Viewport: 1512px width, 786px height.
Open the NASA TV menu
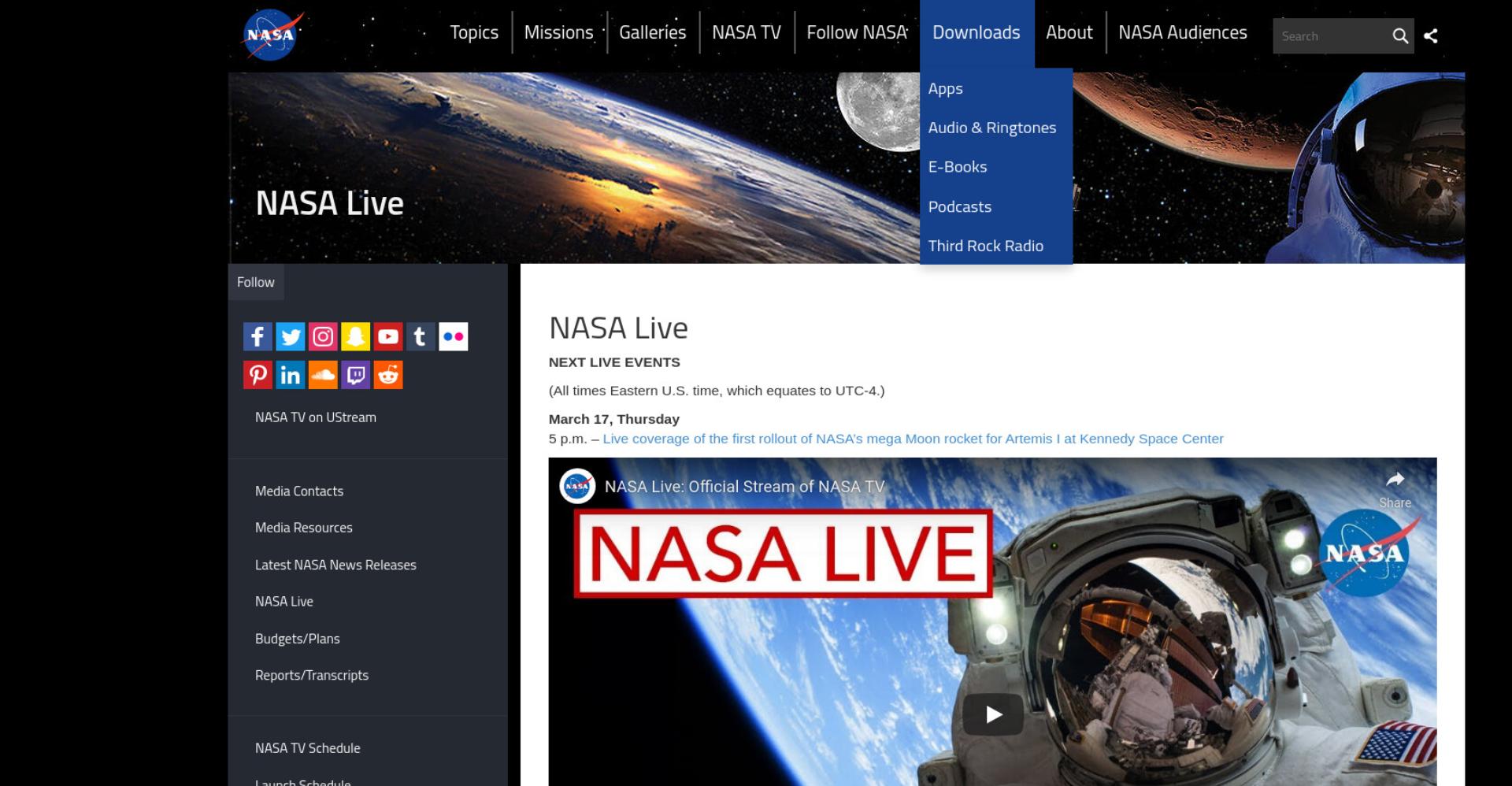tap(747, 32)
